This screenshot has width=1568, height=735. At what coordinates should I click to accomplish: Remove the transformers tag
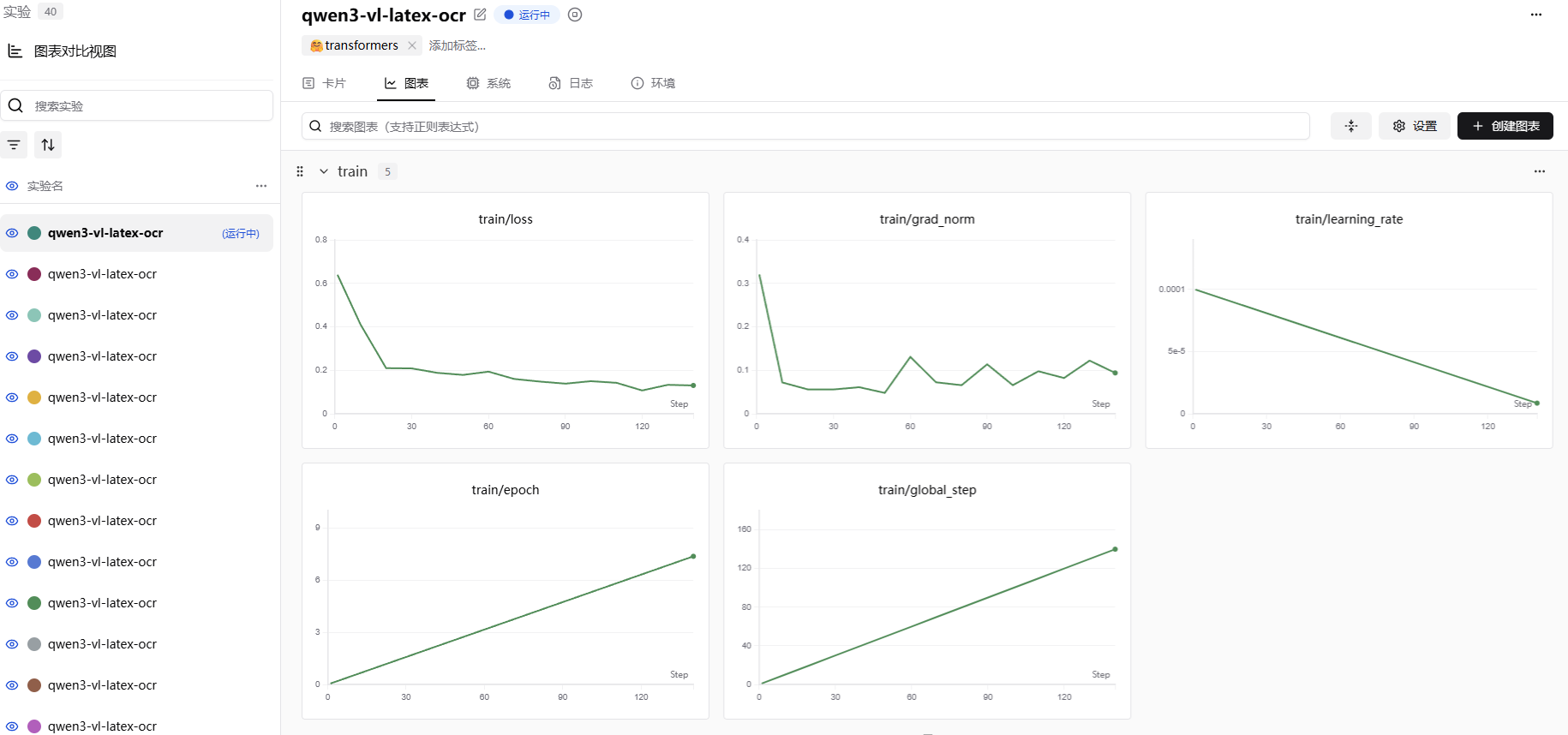pos(412,45)
